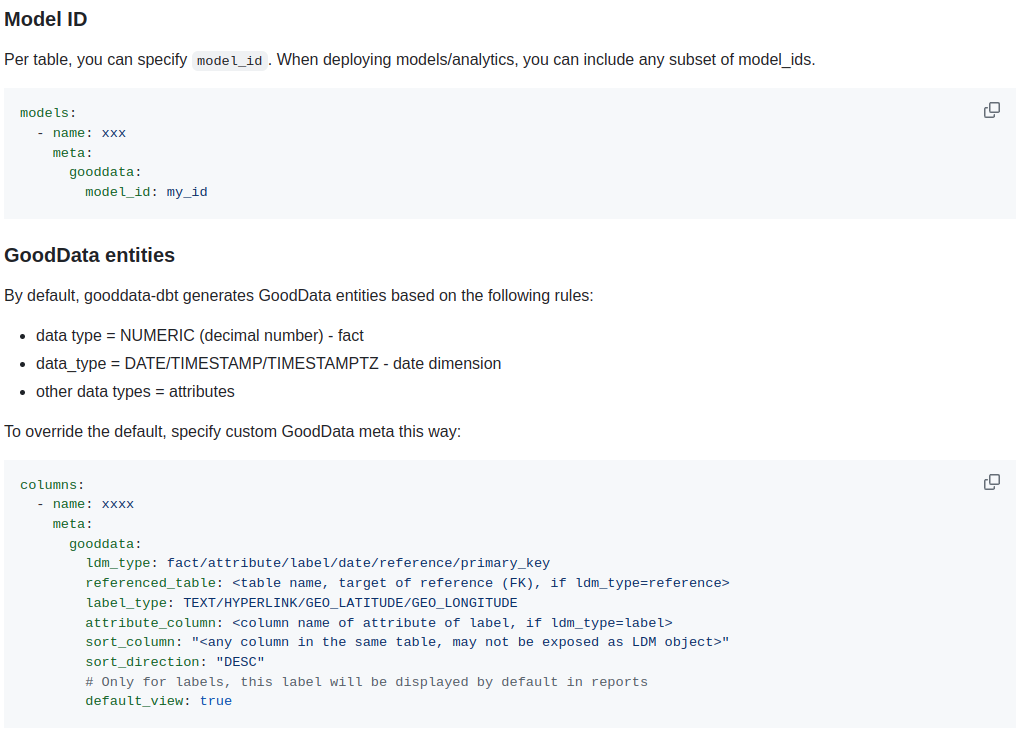Viewport: 1022px width, 733px height.
Task: Select the inline model_id code span
Action: click(x=228, y=60)
